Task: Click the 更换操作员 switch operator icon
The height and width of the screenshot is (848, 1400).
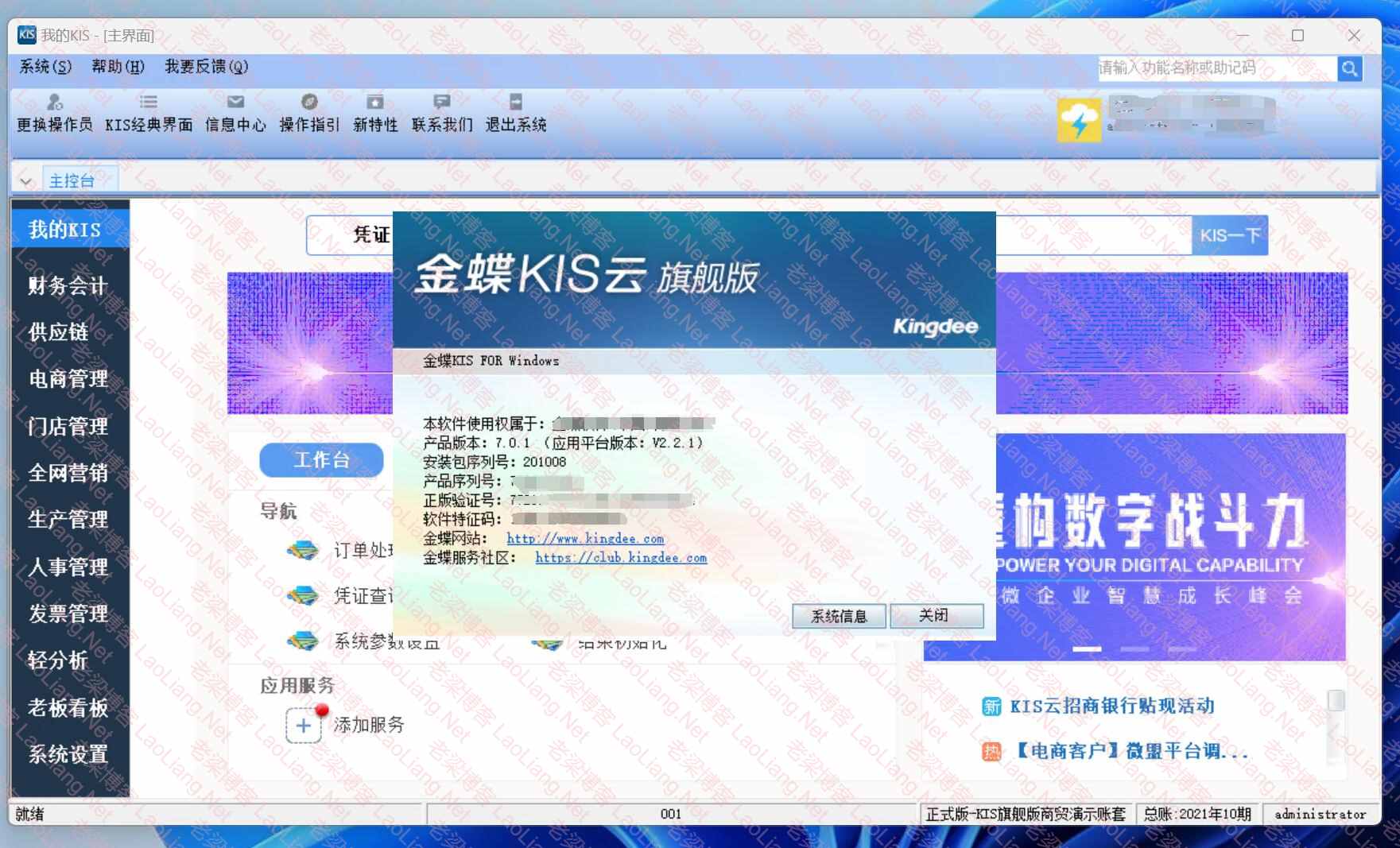Action: (x=54, y=103)
